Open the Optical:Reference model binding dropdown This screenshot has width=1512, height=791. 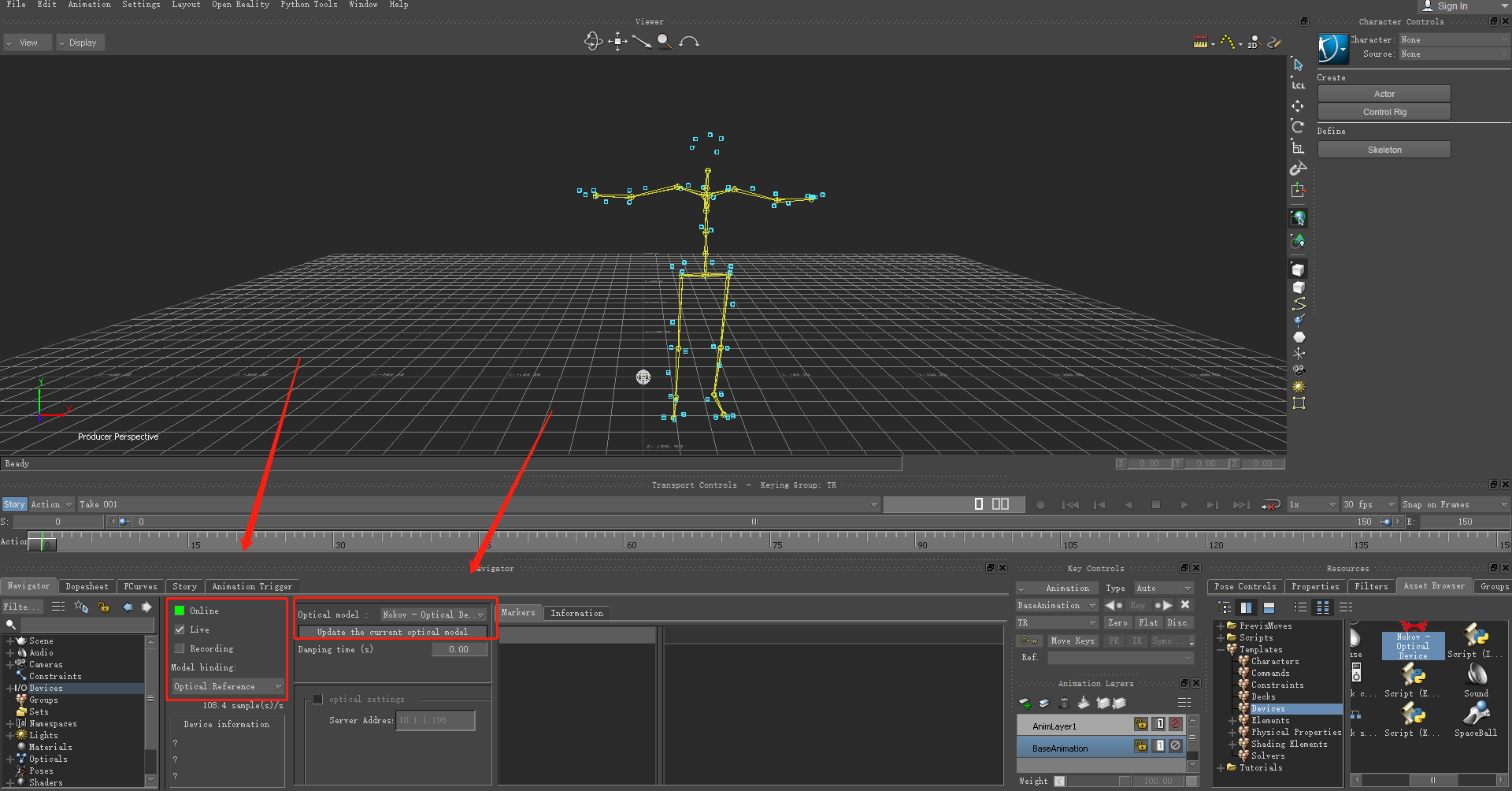[228, 686]
